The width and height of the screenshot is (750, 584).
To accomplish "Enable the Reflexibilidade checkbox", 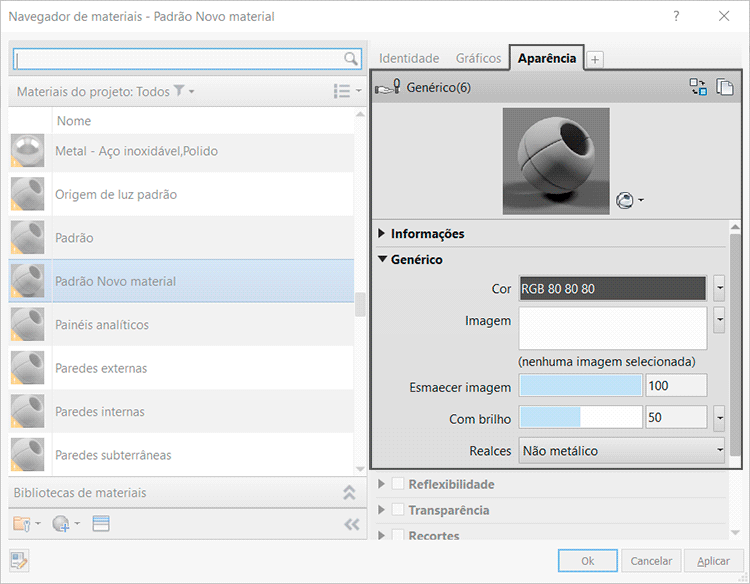I will [398, 484].
